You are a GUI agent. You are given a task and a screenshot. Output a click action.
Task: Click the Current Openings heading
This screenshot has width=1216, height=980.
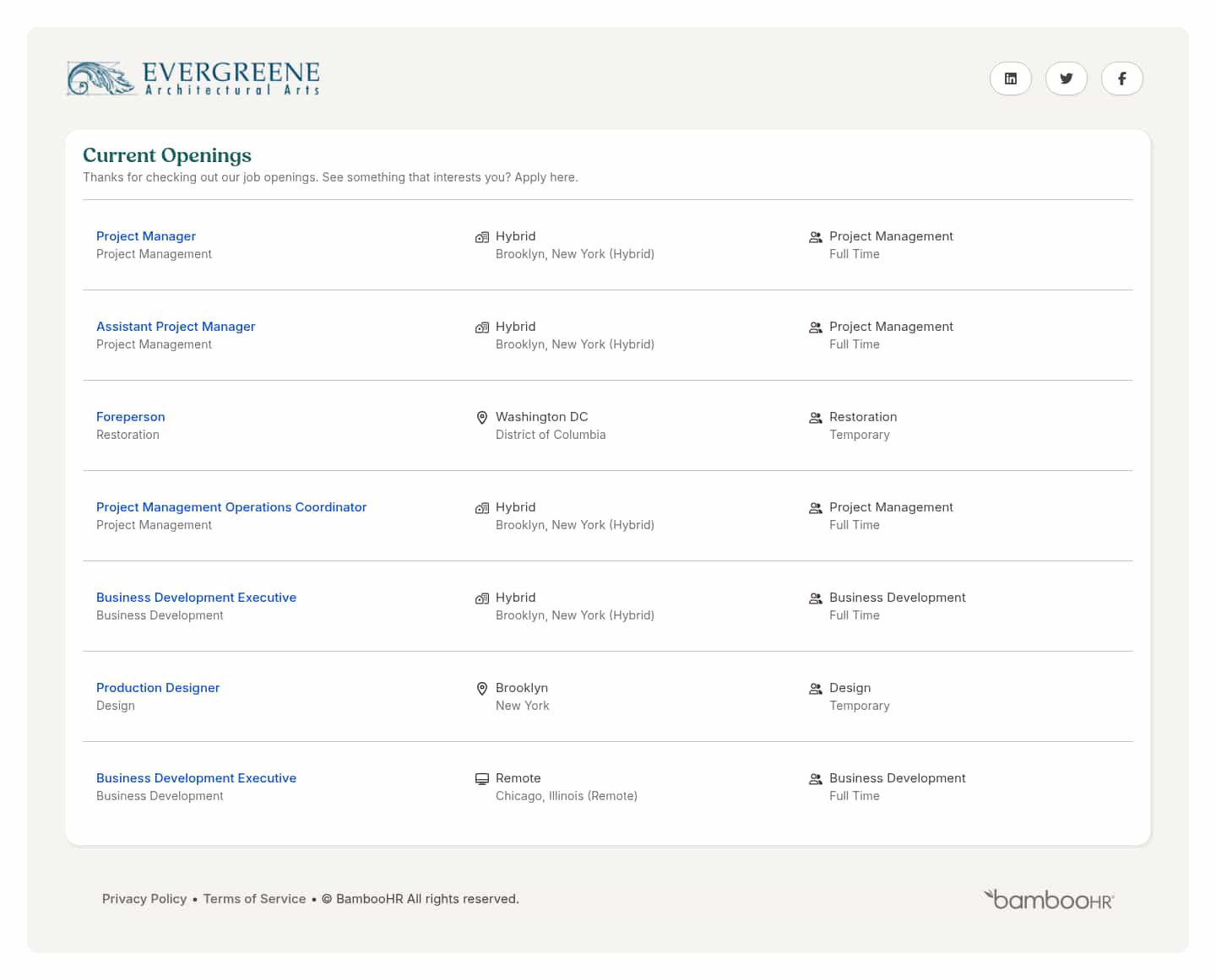pyautogui.click(x=167, y=155)
